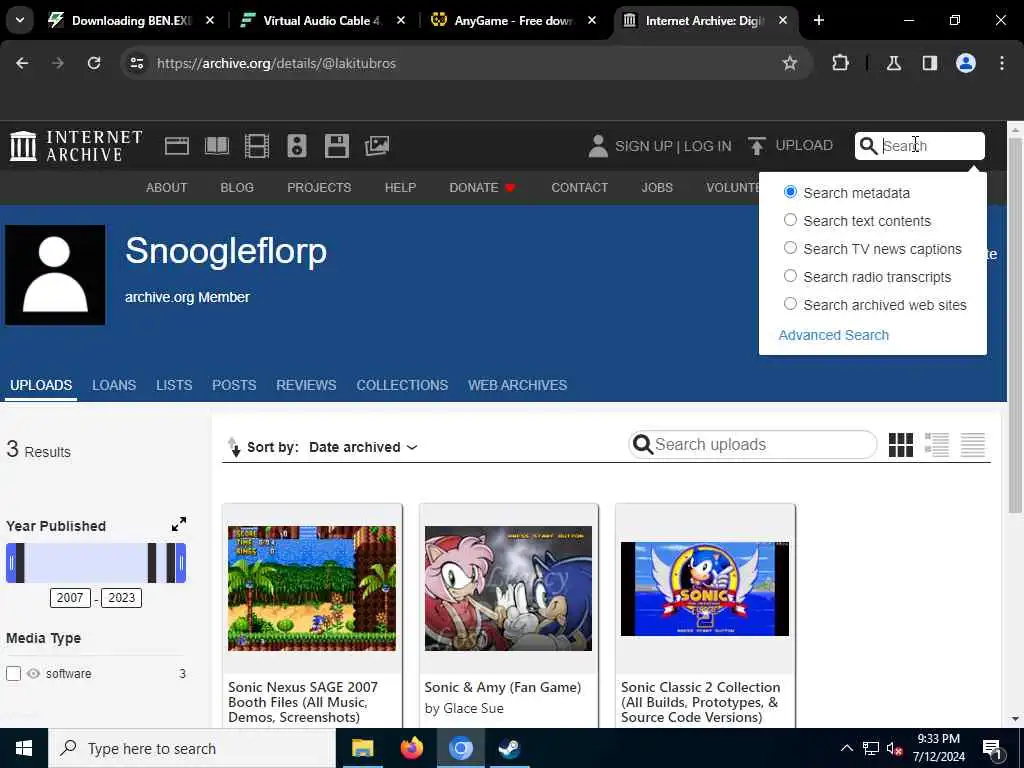Open Sonic & Amy fan game thumbnail

point(508,588)
